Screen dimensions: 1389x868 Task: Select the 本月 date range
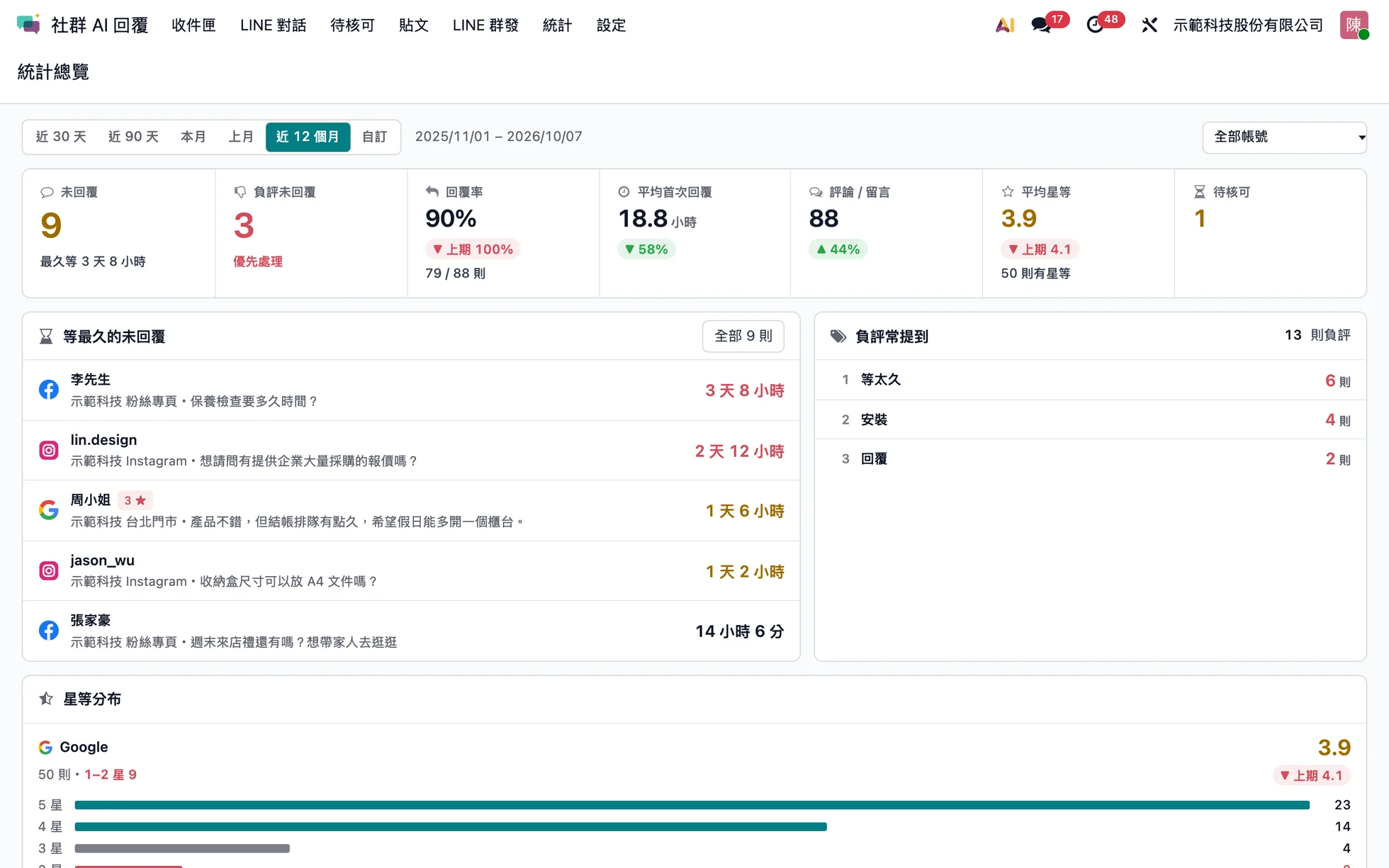pos(193,137)
